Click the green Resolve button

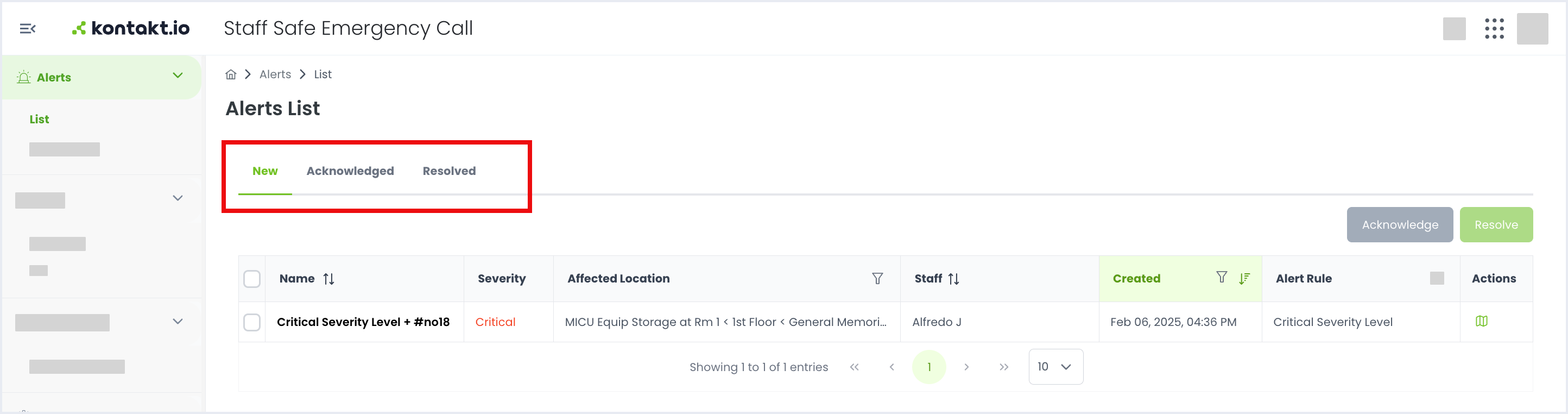pyautogui.click(x=1496, y=224)
